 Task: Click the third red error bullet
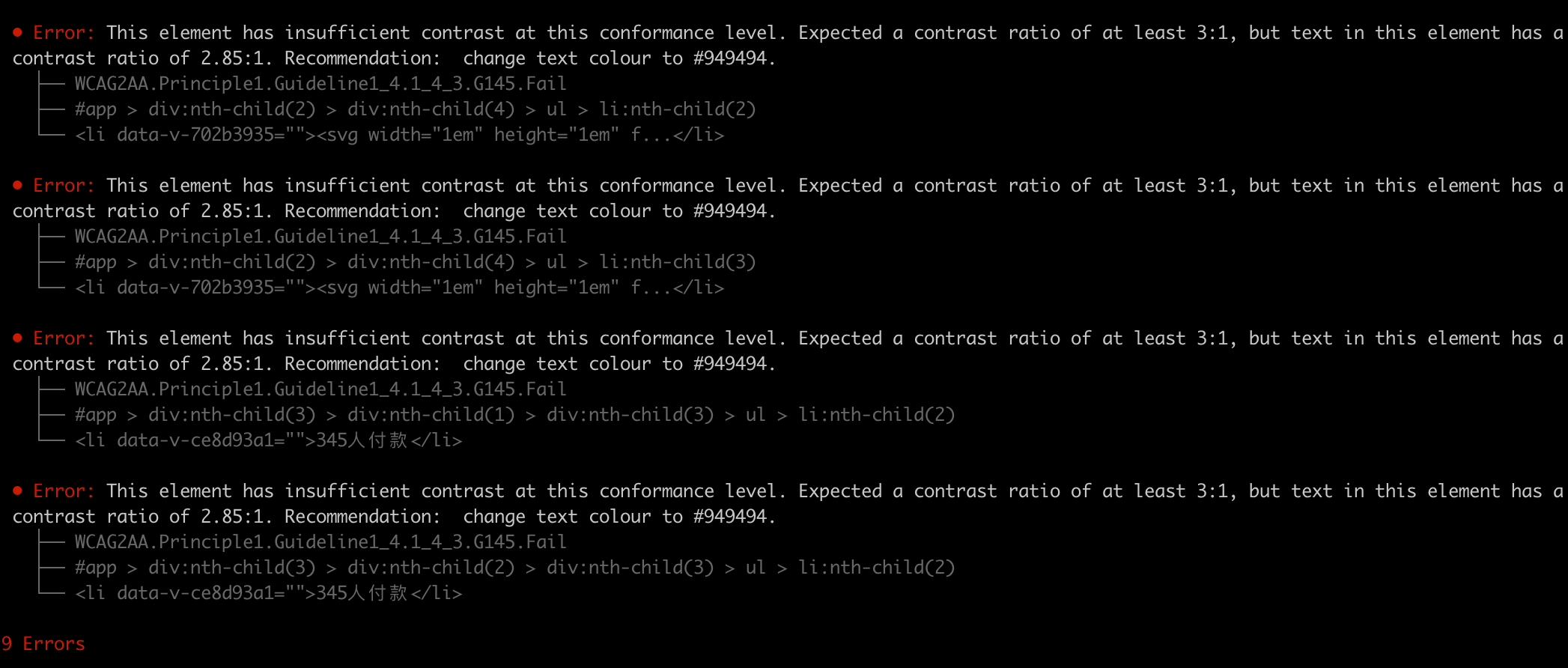pyautogui.click(x=17, y=338)
